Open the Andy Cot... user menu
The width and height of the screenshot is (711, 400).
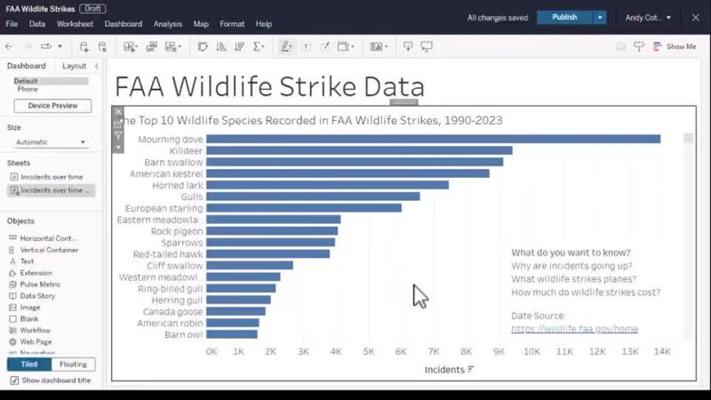click(x=648, y=18)
